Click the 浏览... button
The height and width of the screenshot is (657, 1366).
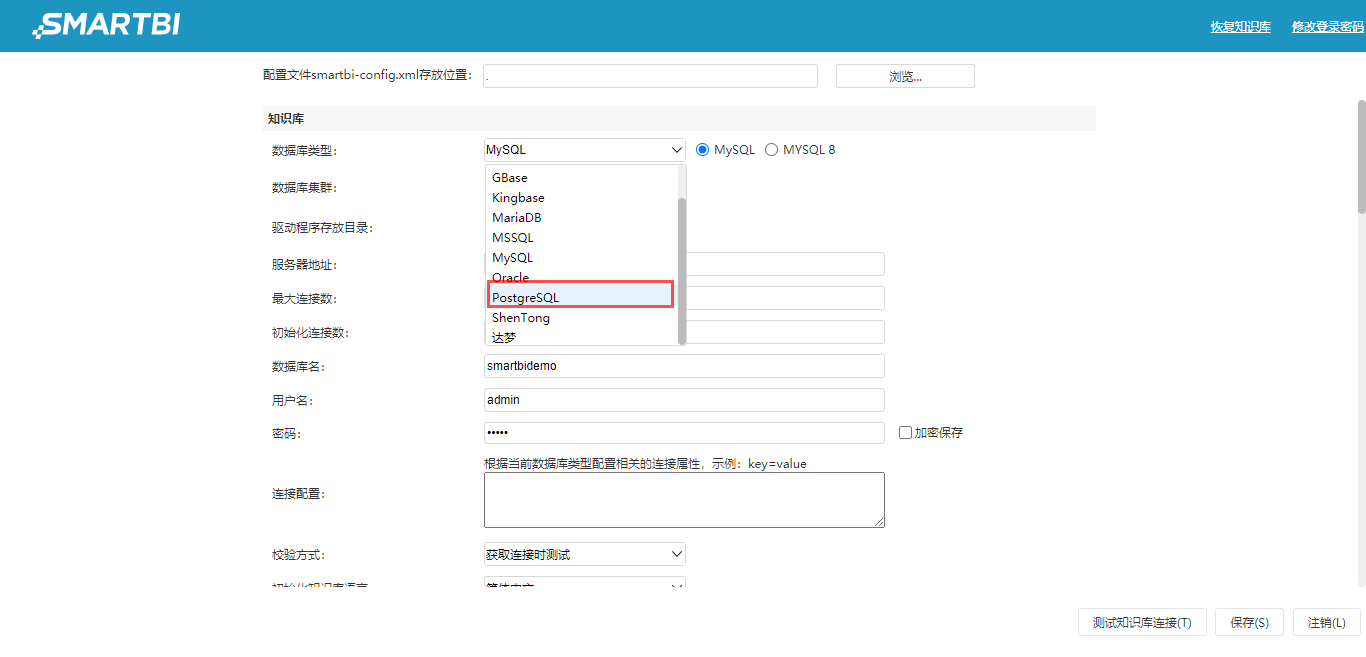pyautogui.click(x=905, y=76)
